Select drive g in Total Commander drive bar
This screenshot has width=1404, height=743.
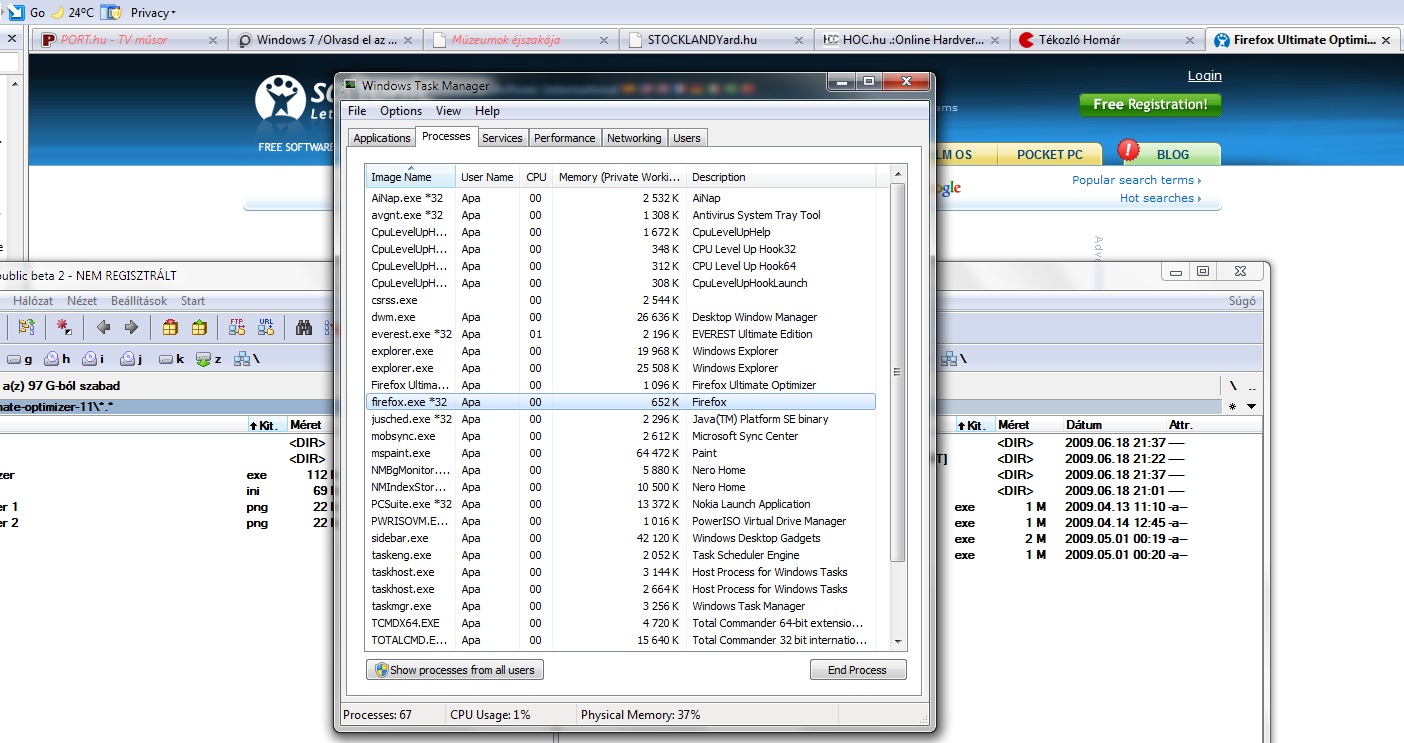20,359
